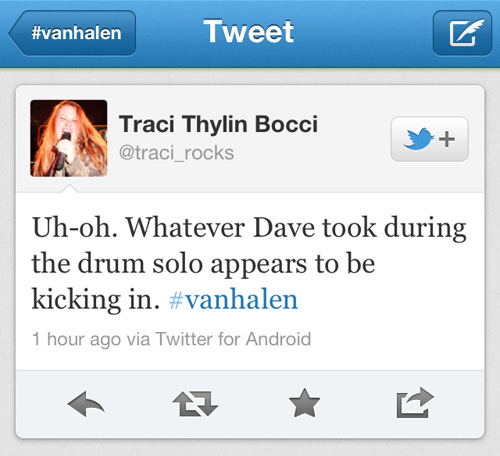This screenshot has height=456, width=500.
Task: Tap the word 'Dave' in the tweet
Action: point(284,228)
